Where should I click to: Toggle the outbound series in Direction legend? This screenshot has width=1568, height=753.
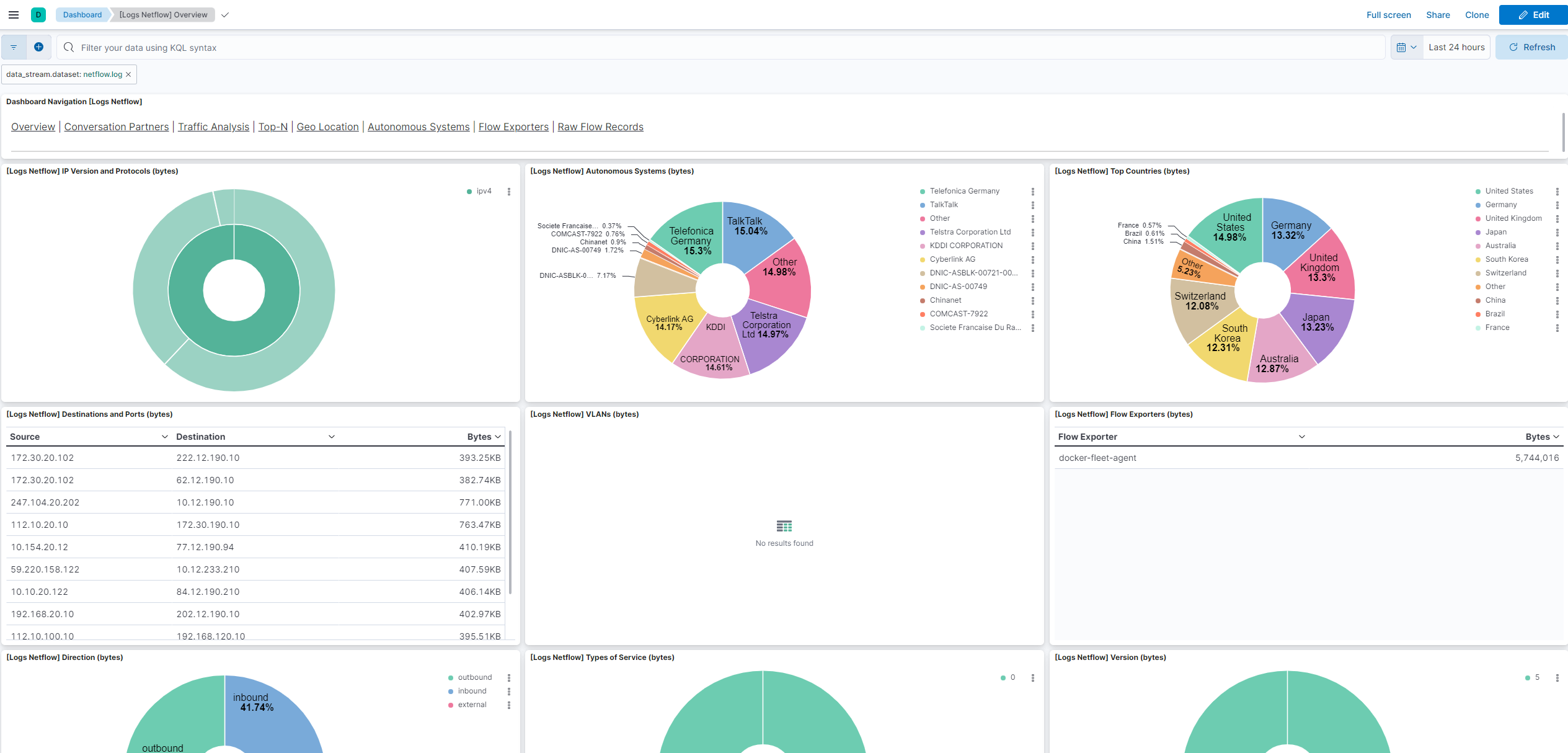pos(475,677)
